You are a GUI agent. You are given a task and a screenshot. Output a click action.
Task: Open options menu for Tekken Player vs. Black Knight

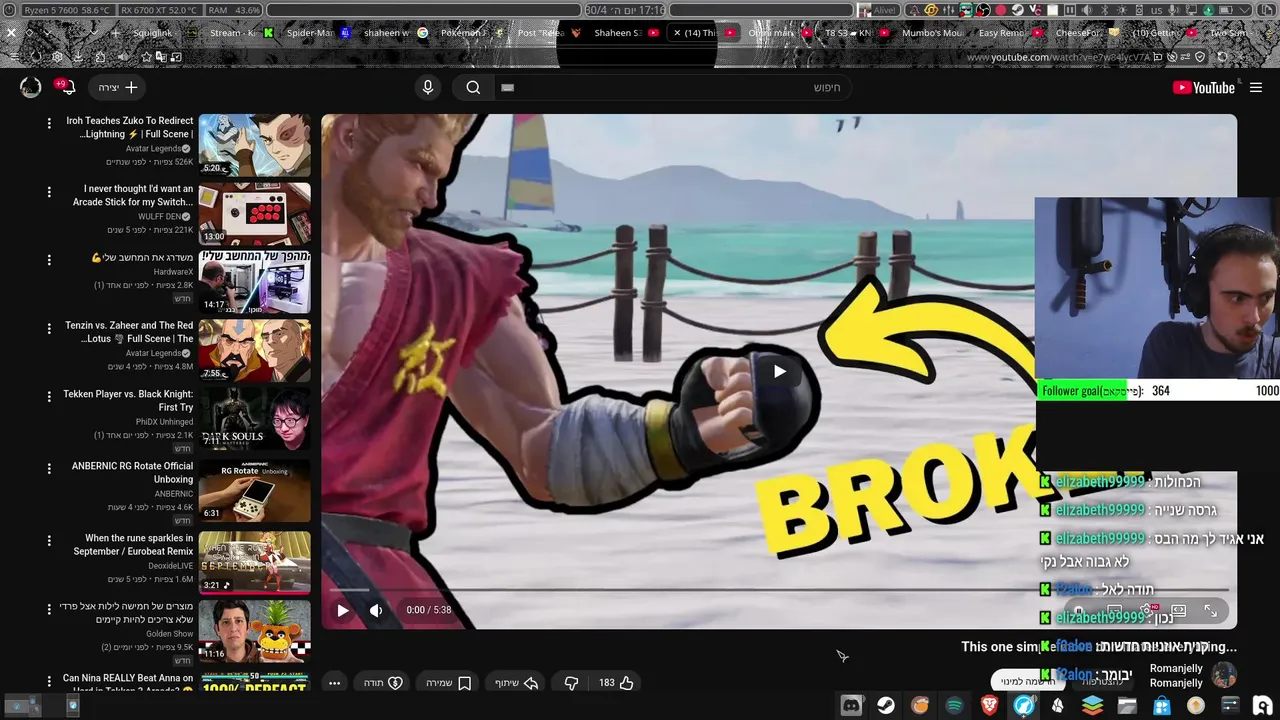point(49,397)
